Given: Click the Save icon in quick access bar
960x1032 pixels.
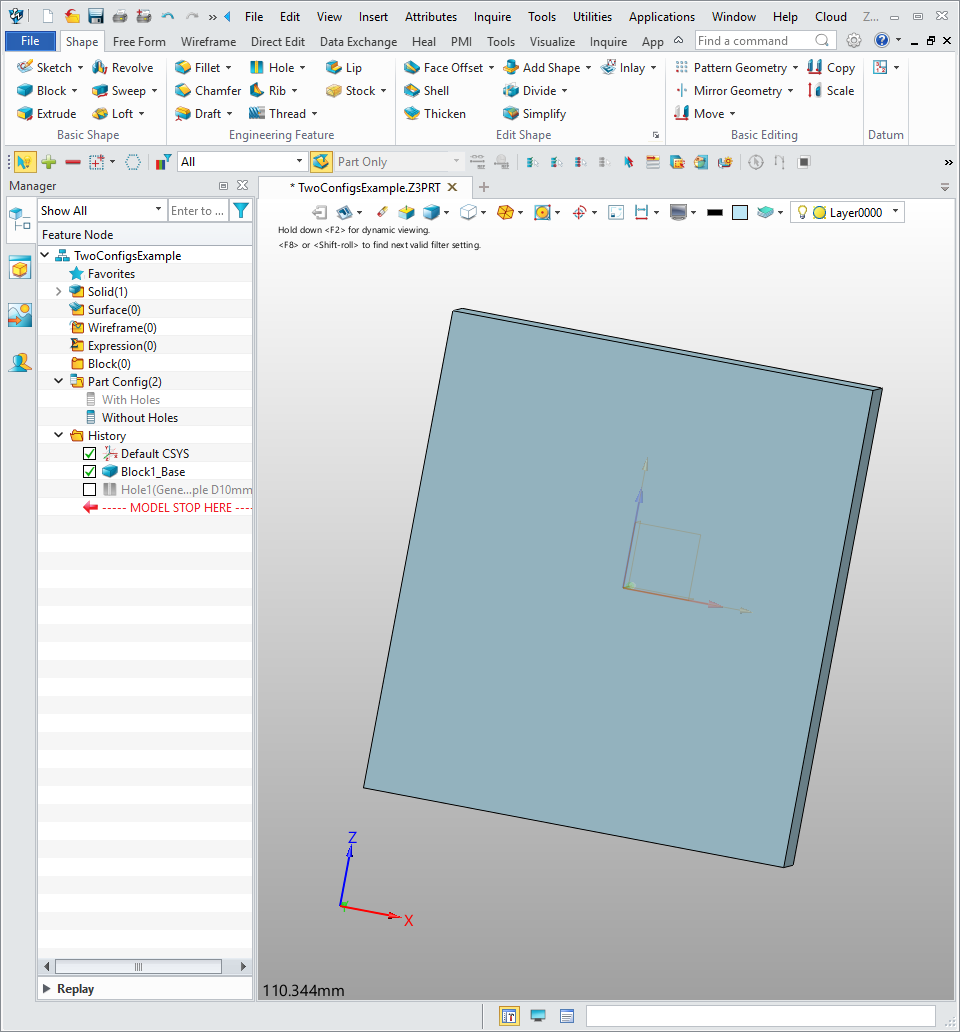Looking at the screenshot, I should pos(96,16).
